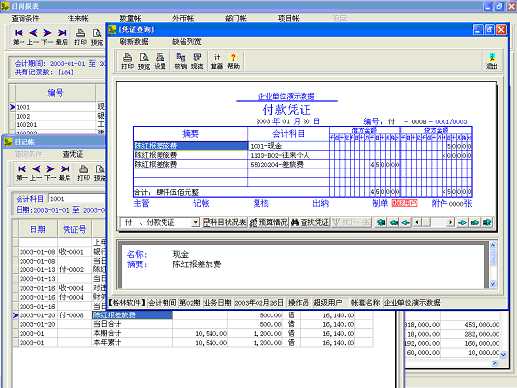Select the 55020204-差旅费 voucher row
The image size is (517, 388).
click(302, 164)
